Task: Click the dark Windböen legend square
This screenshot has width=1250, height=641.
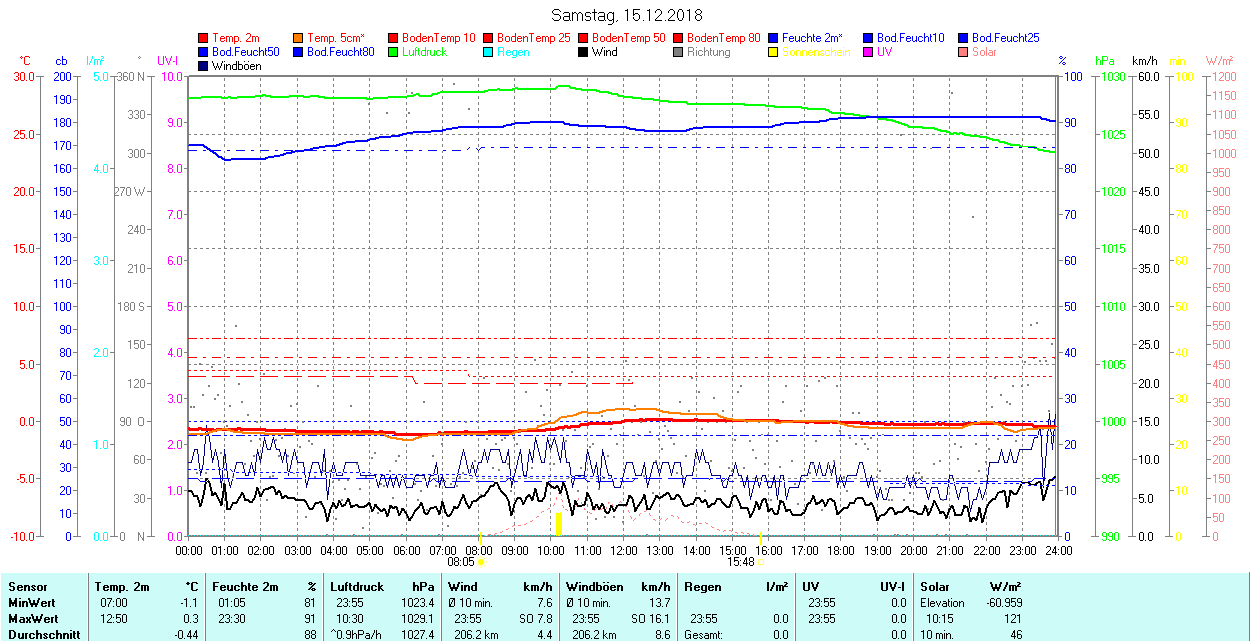Action: [x=204, y=66]
